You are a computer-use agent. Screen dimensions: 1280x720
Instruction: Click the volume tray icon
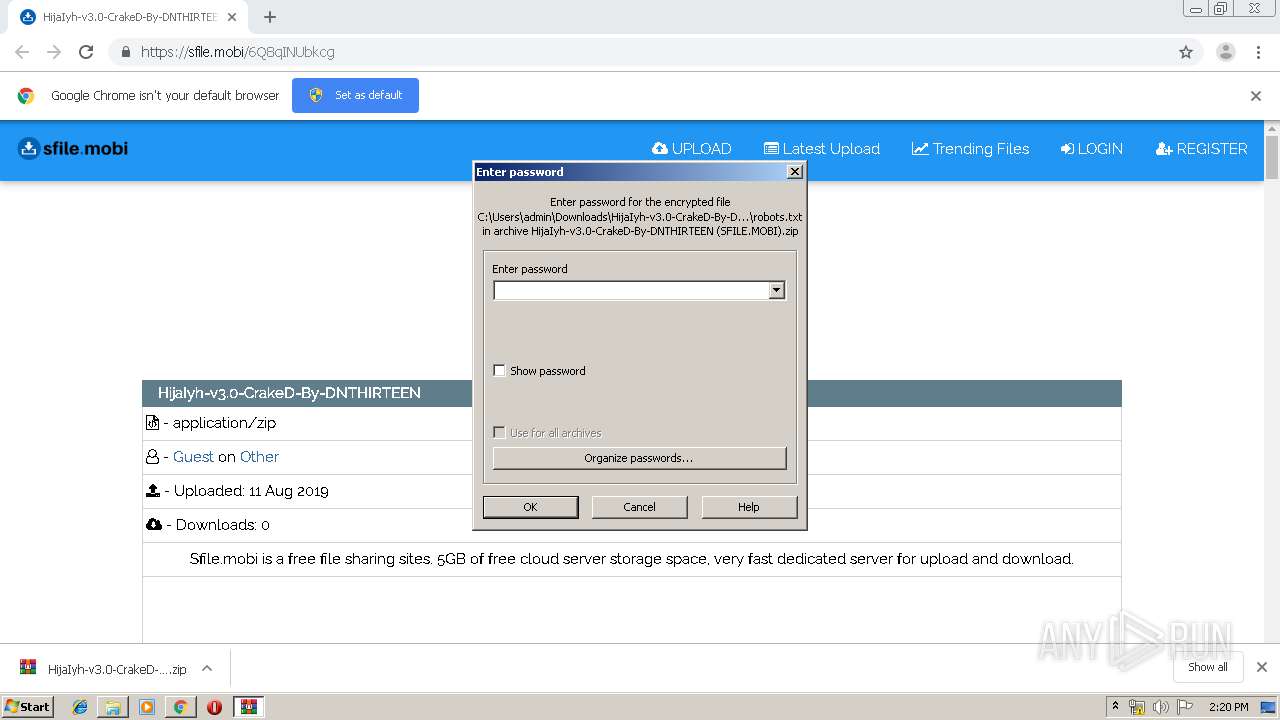point(1160,707)
